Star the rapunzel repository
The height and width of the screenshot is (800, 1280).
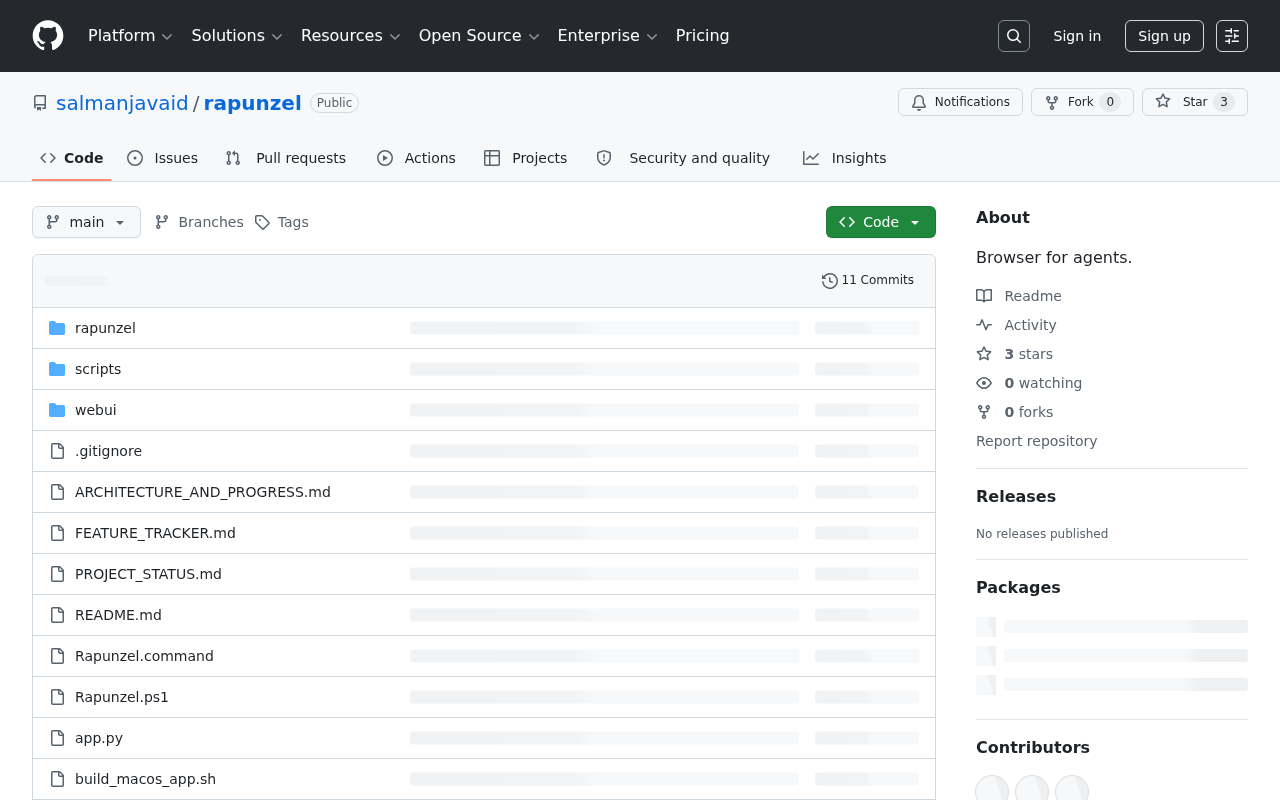[x=1195, y=102]
